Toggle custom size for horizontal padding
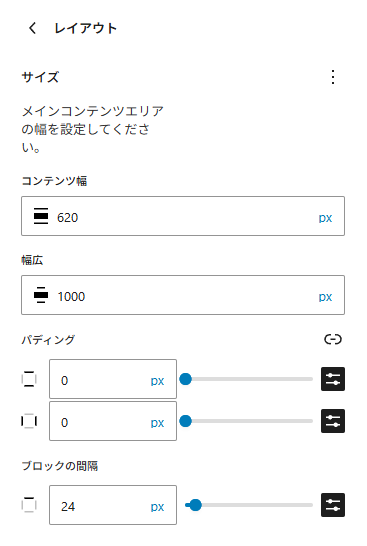This screenshot has width=367, height=546. pos(333,421)
